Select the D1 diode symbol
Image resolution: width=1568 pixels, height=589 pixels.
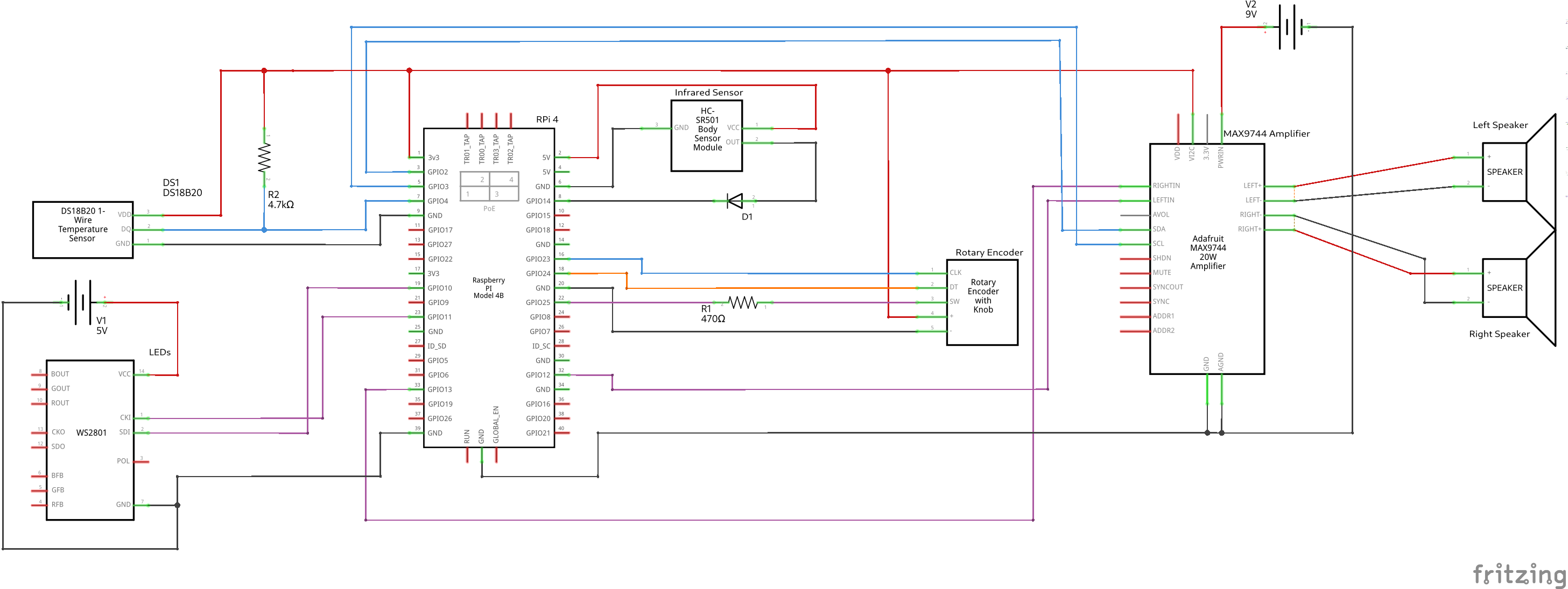point(735,201)
